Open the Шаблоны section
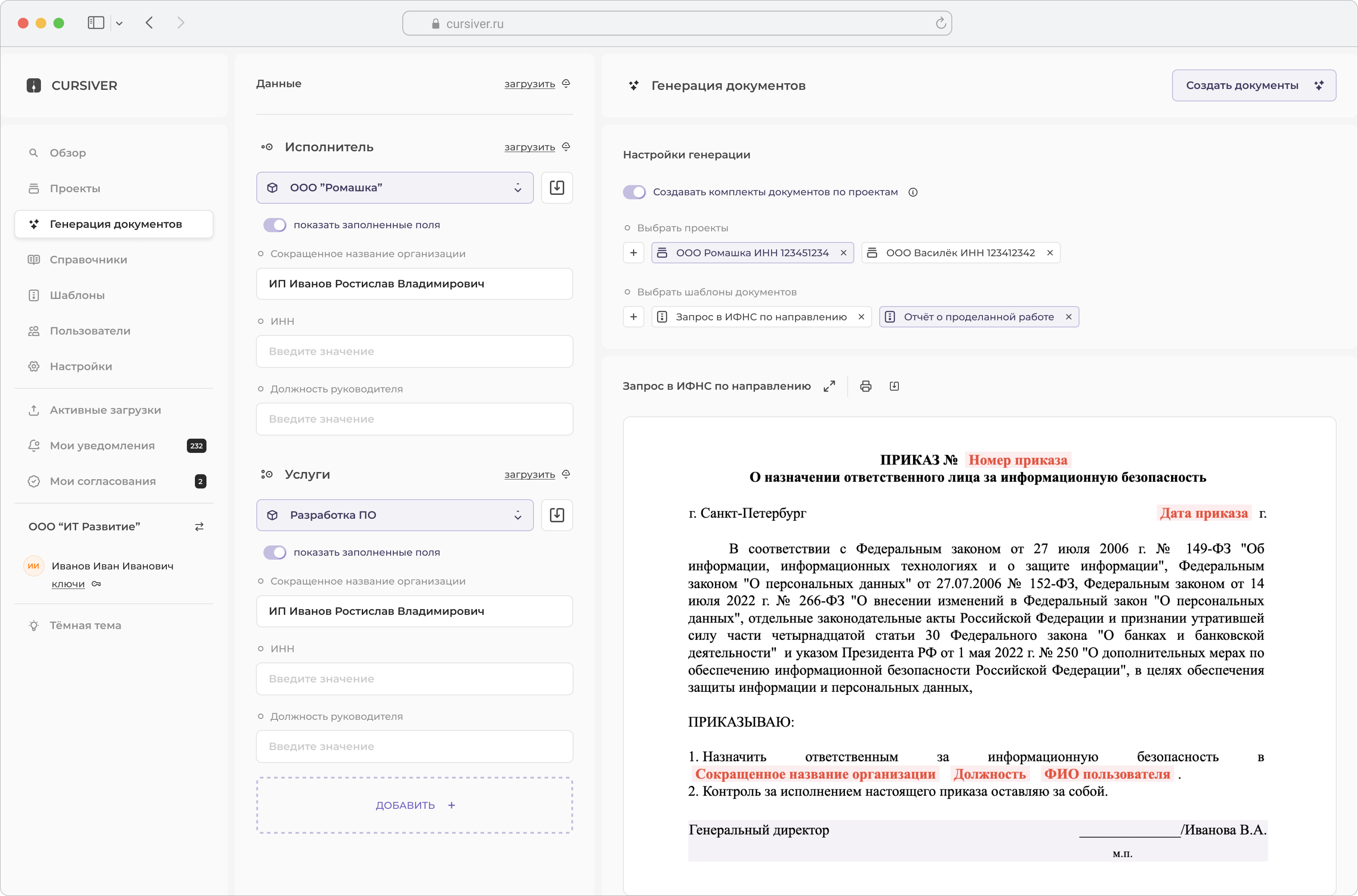Viewport: 1358px width, 896px height. click(x=78, y=295)
